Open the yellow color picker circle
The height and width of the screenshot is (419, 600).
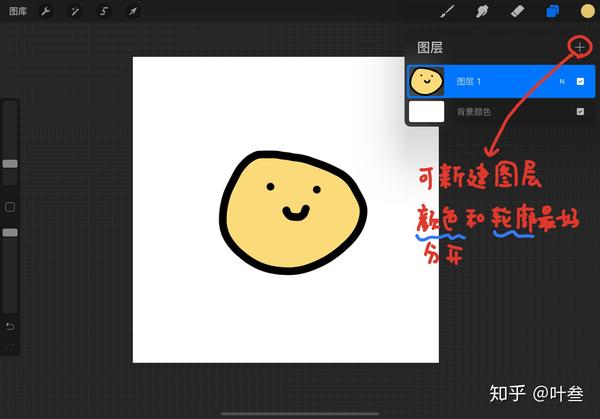click(x=587, y=11)
